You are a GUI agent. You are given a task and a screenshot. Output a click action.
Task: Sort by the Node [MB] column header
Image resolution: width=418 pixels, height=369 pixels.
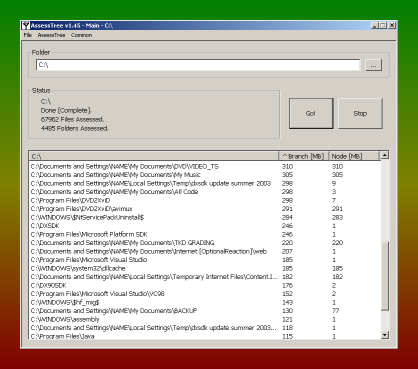[x=354, y=156]
